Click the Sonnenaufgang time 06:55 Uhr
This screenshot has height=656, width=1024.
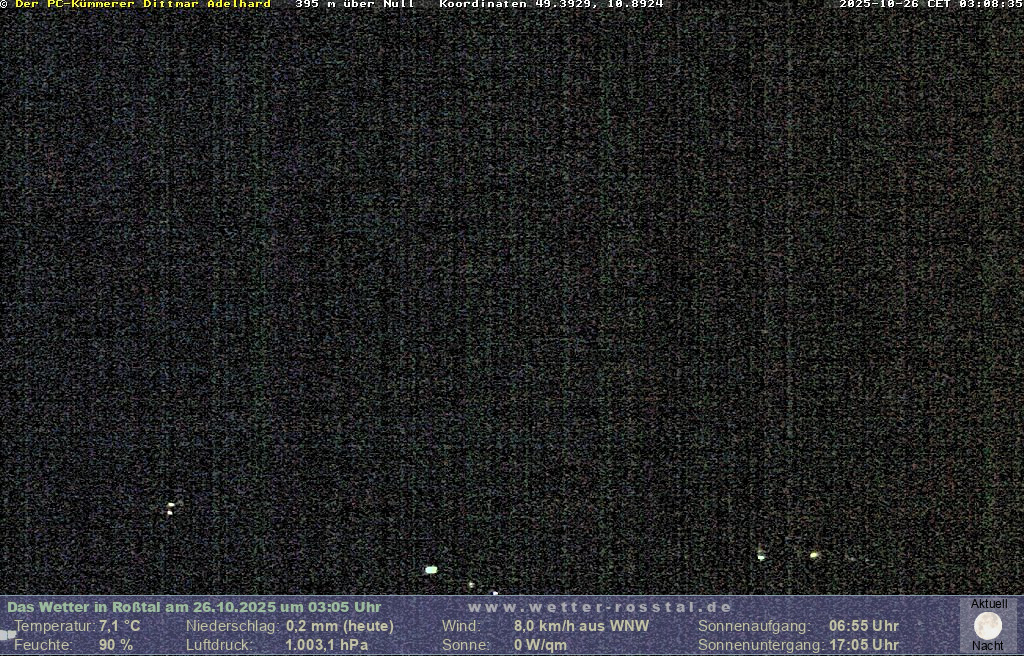tap(863, 626)
